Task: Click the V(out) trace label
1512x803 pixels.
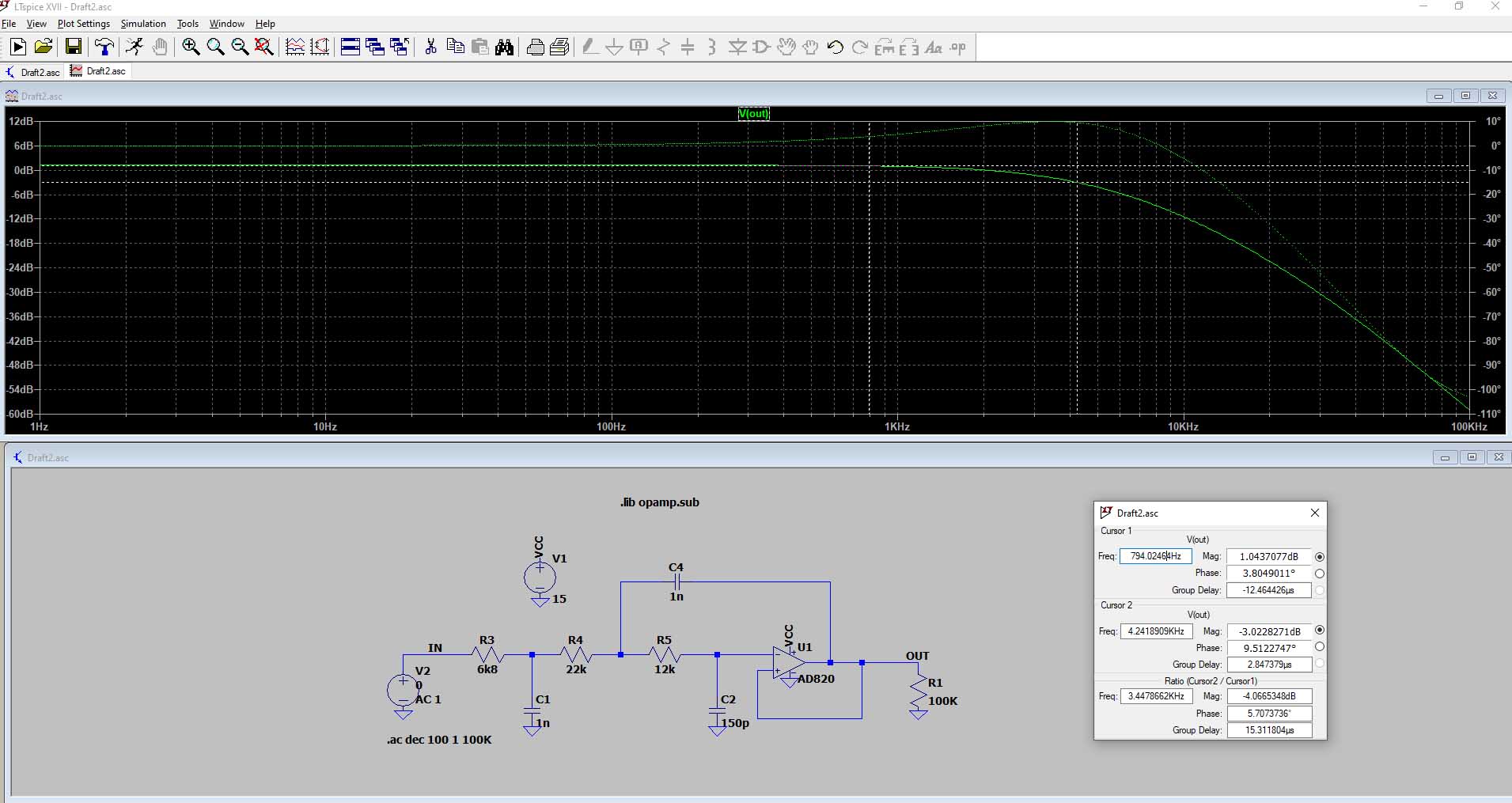Action: (753, 114)
